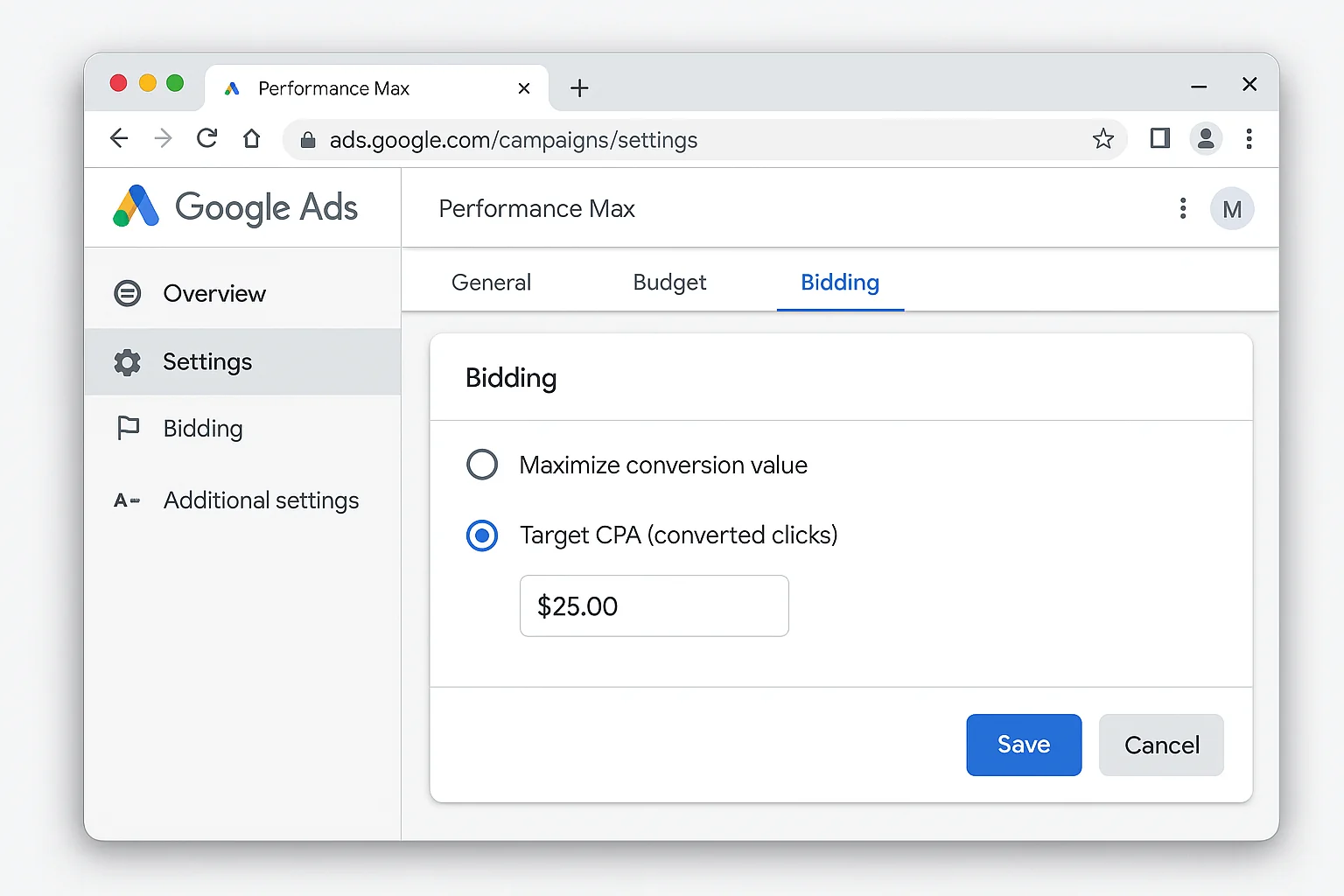Switch to the General tab
1344x896 pixels.
click(491, 282)
